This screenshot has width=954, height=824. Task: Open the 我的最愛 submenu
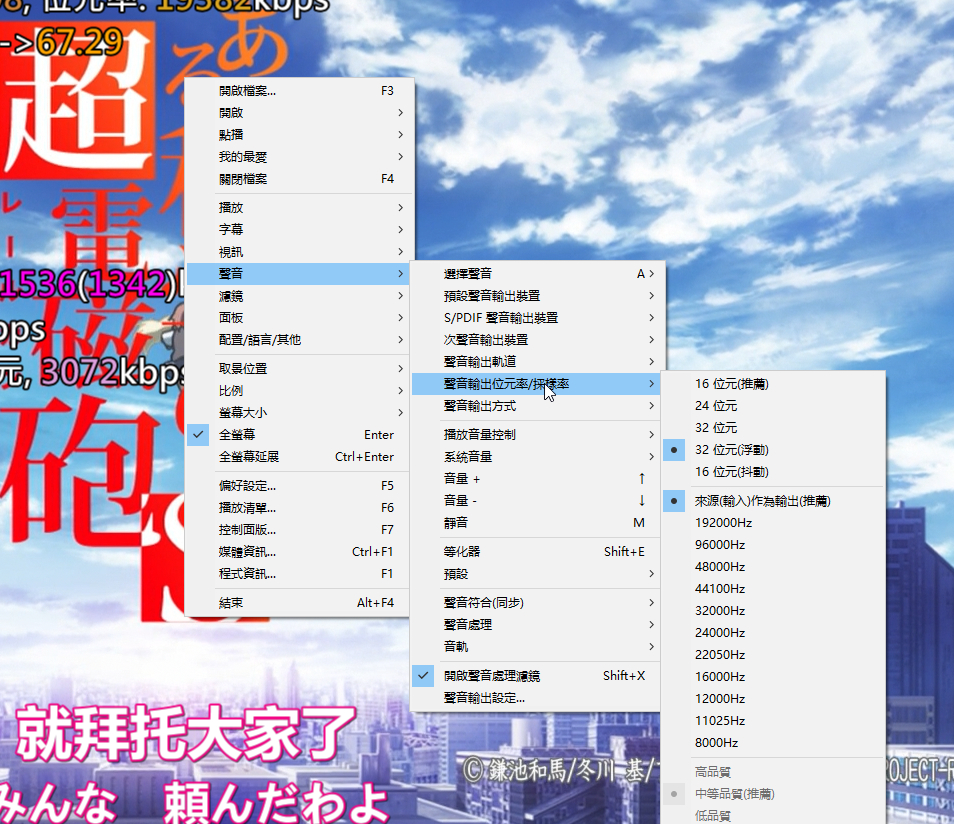[x=299, y=157]
